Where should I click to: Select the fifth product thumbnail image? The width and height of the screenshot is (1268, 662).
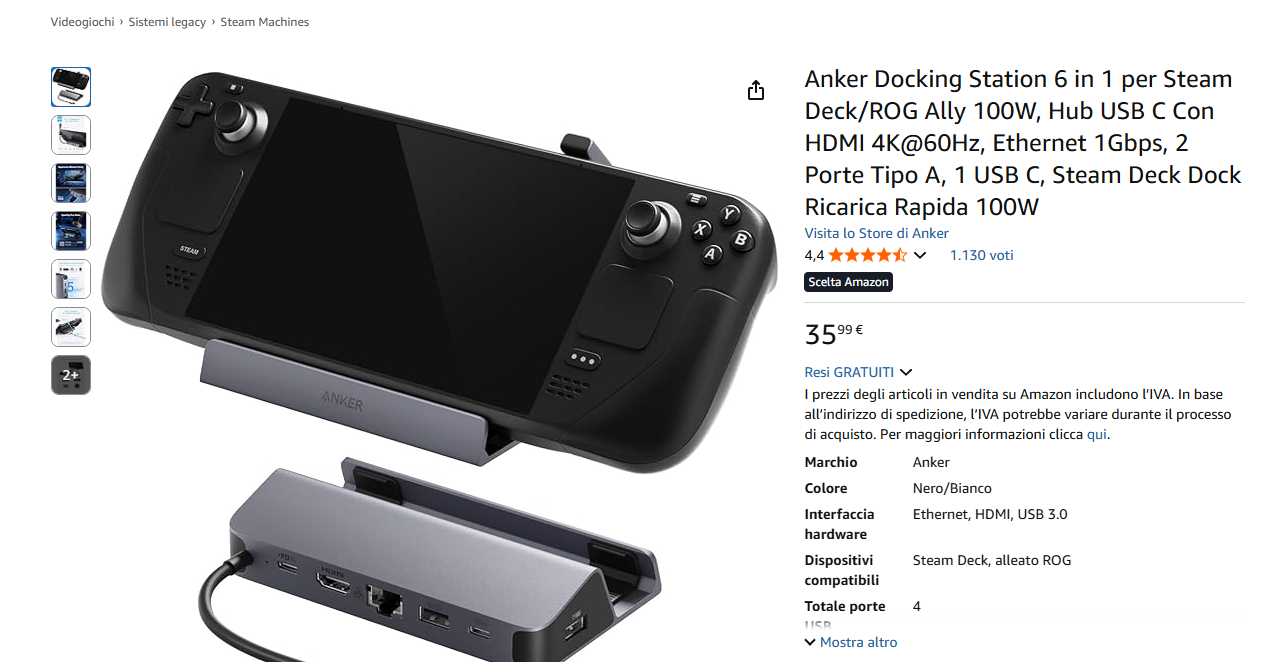click(x=71, y=279)
